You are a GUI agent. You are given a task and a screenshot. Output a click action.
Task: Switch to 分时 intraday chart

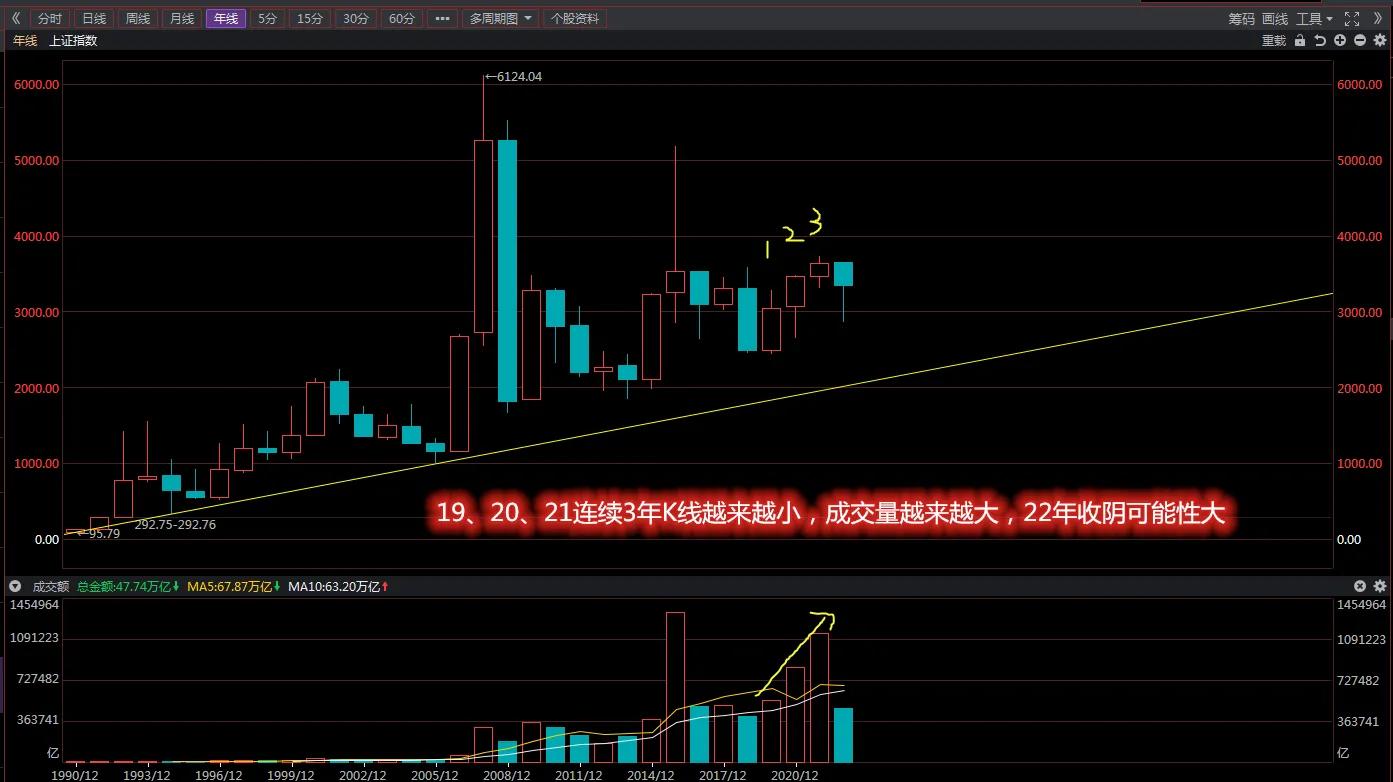pyautogui.click(x=50, y=18)
